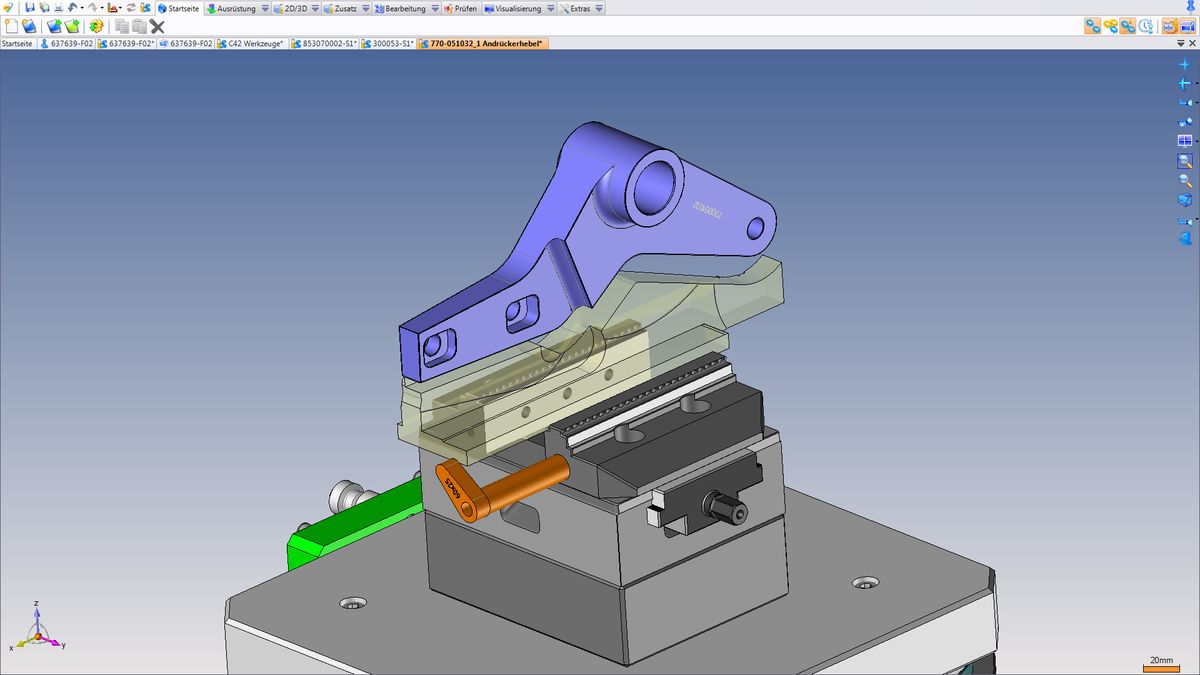Screen dimensions: 1200x675
Task: Click the second magnifier zoom icon below
Action: pyautogui.click(x=1185, y=181)
